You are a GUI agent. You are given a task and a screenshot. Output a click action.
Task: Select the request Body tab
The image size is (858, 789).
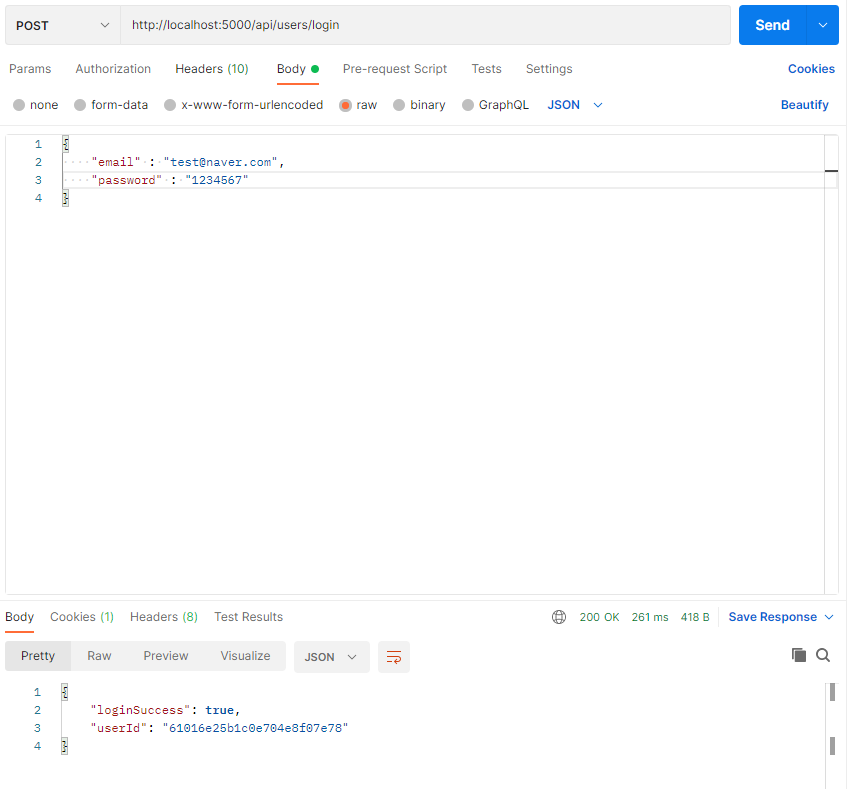pyautogui.click(x=298, y=69)
